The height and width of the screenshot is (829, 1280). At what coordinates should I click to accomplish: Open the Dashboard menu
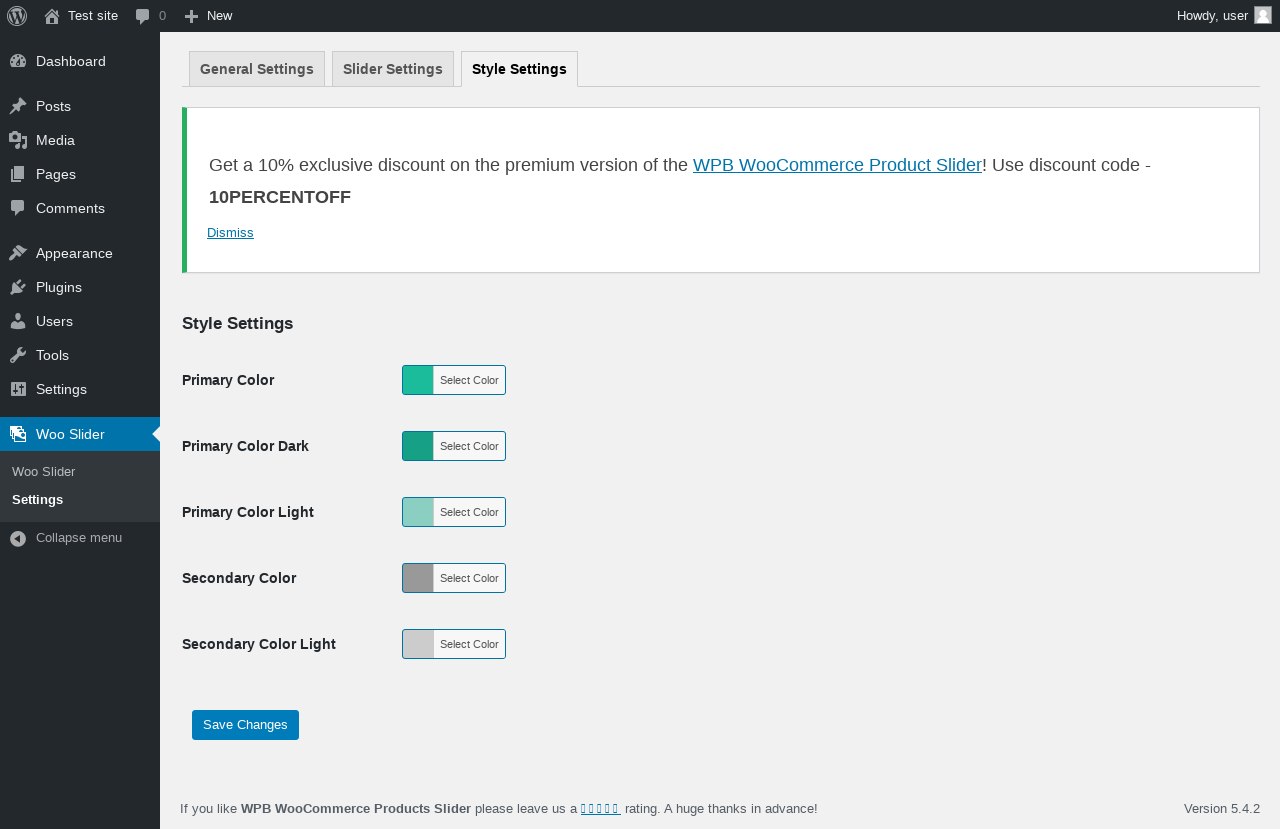(80, 61)
